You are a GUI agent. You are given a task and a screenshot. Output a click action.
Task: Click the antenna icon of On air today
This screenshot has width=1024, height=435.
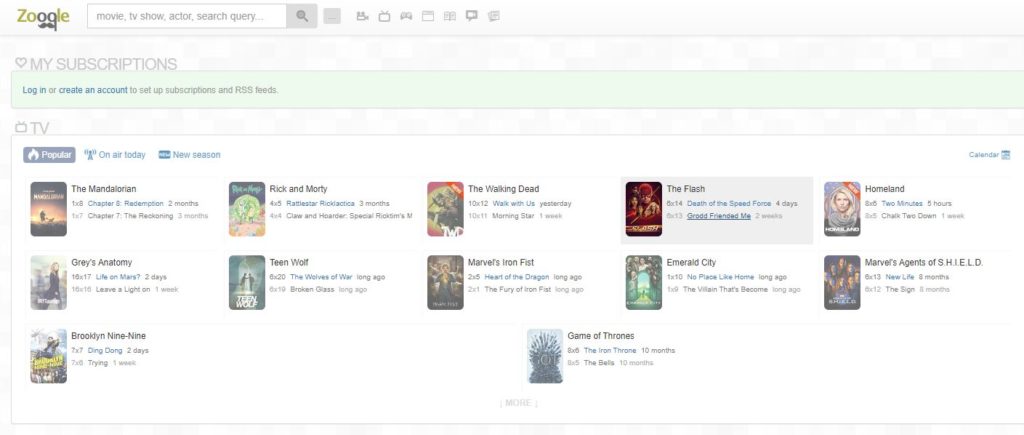(90, 155)
